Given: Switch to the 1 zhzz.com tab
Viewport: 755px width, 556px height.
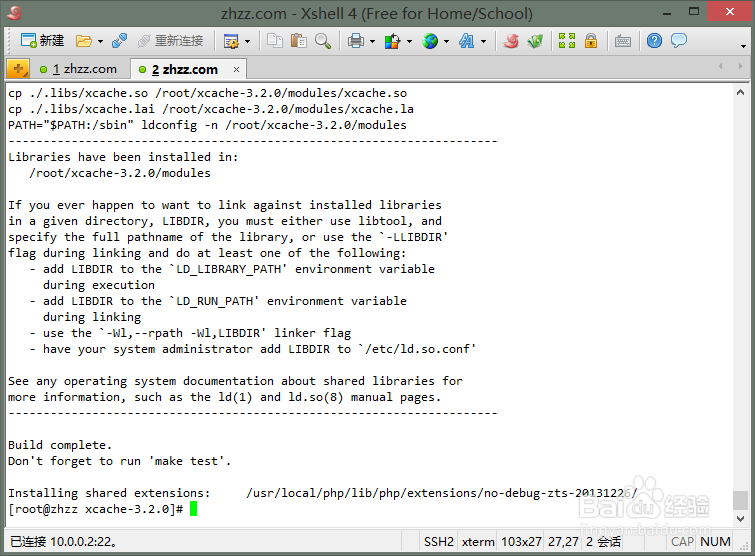Looking at the screenshot, I should pyautogui.click(x=78, y=69).
